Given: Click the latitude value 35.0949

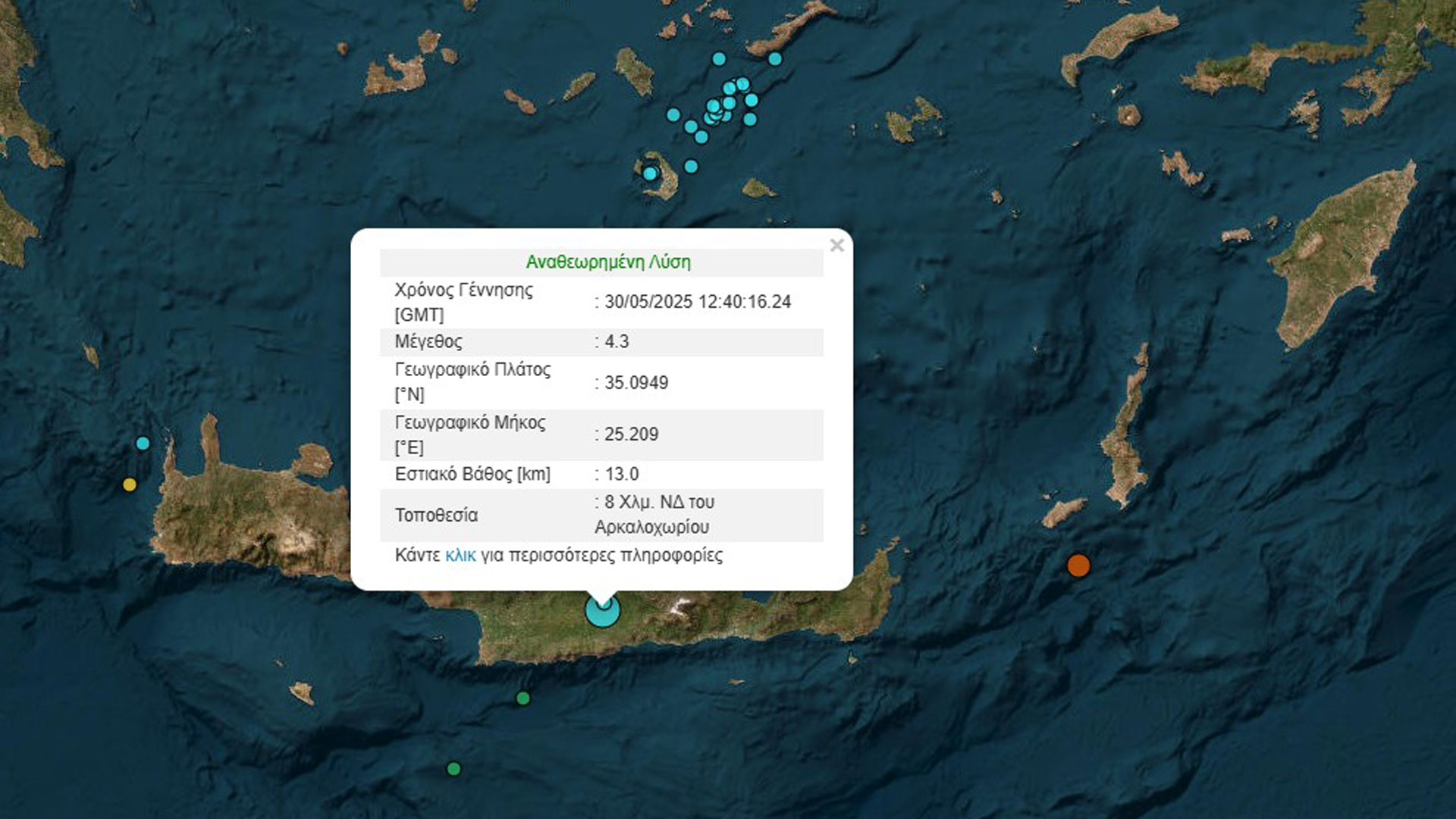Looking at the screenshot, I should [x=635, y=383].
